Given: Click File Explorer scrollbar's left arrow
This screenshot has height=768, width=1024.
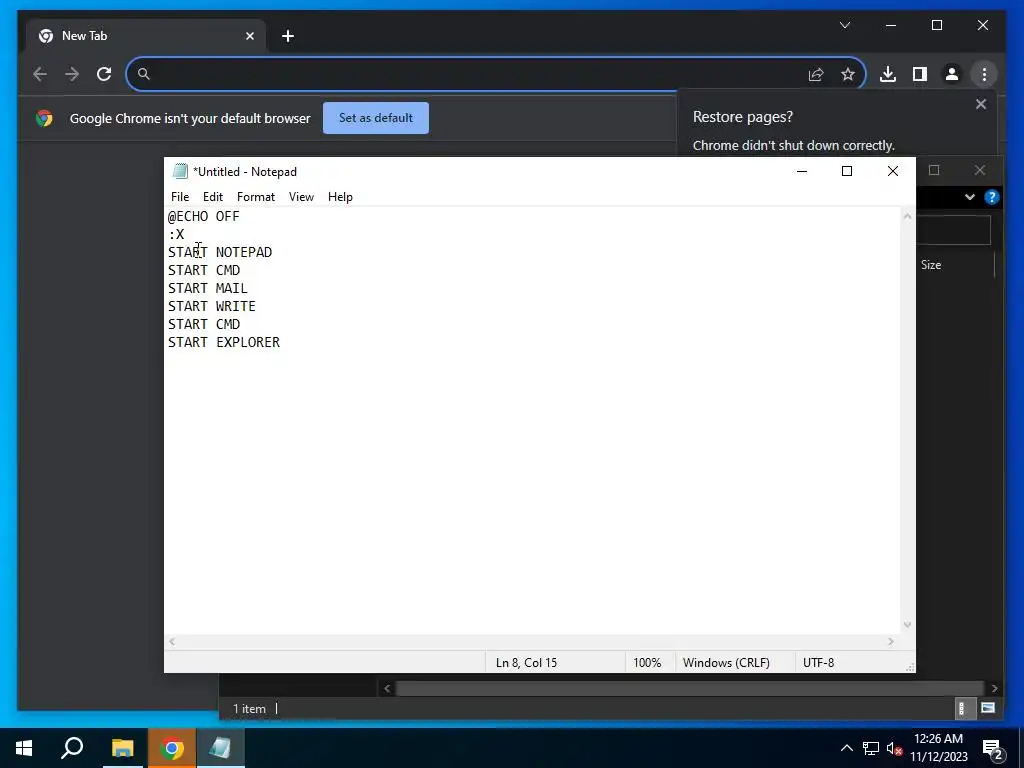Looking at the screenshot, I should tap(387, 688).
